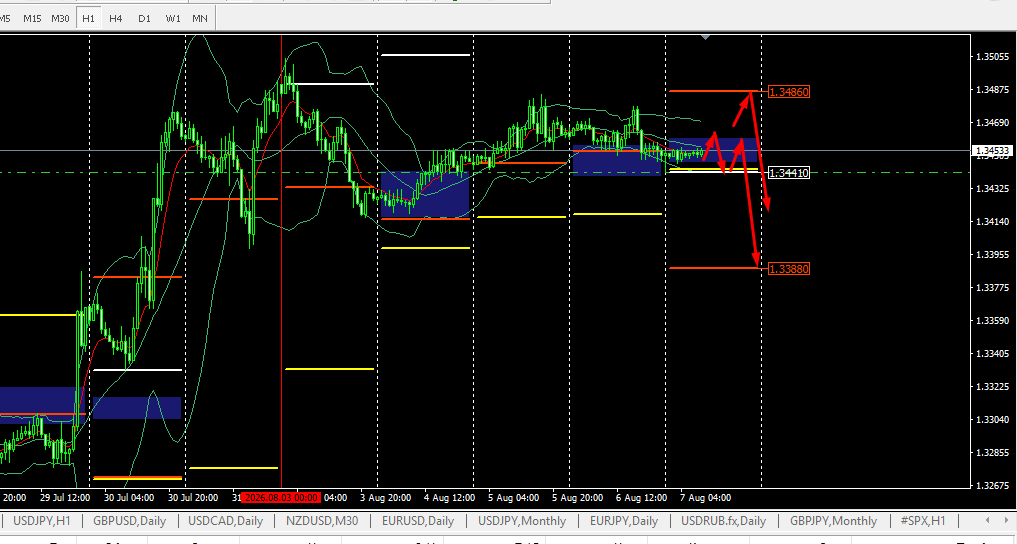Switch chart to M15 timeframe

(32, 18)
